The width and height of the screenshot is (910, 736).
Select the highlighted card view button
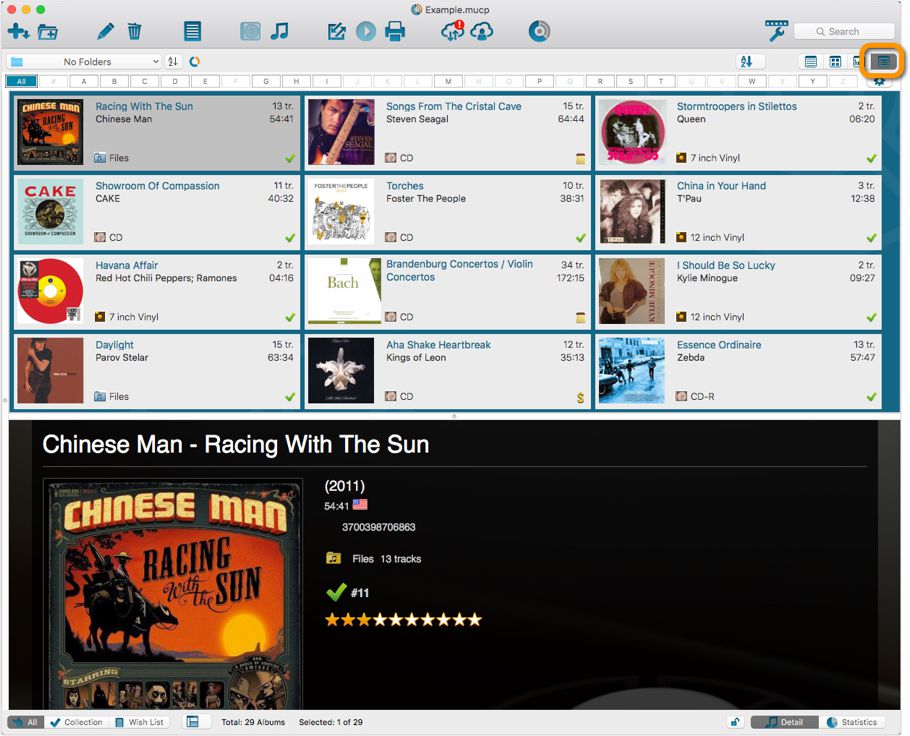point(883,62)
